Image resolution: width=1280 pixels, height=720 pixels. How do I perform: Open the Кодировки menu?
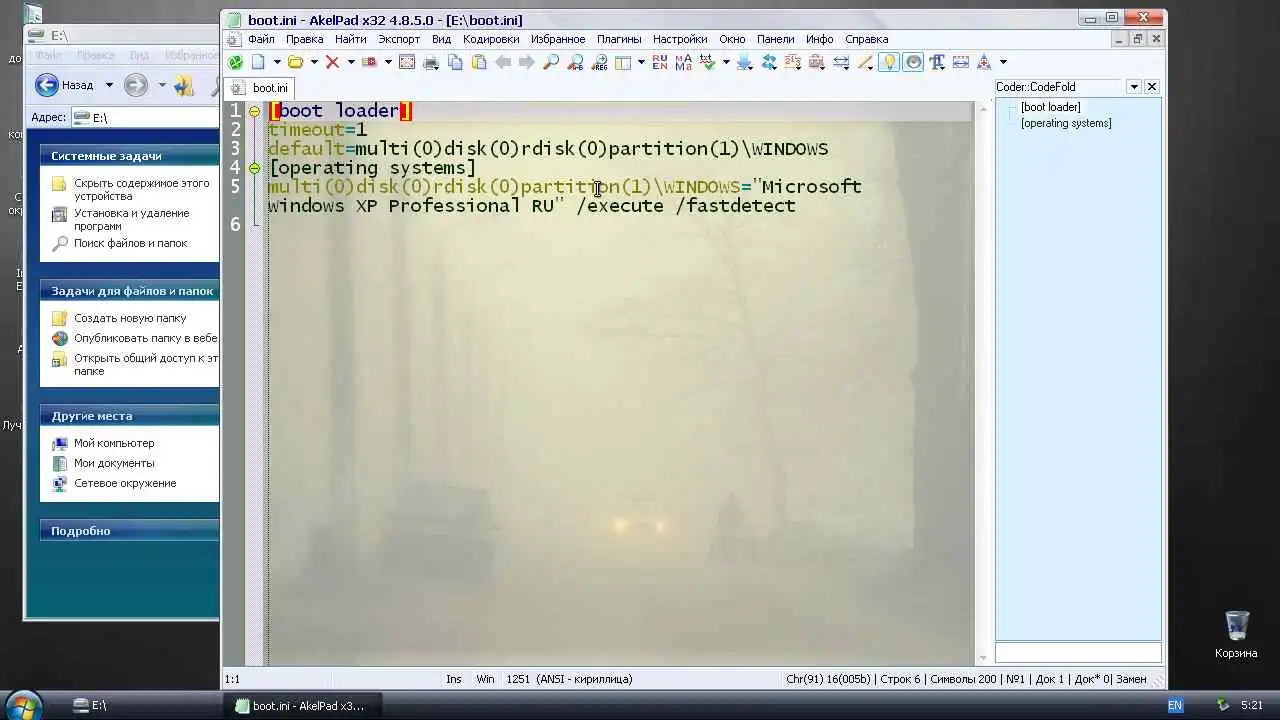pyautogui.click(x=491, y=39)
